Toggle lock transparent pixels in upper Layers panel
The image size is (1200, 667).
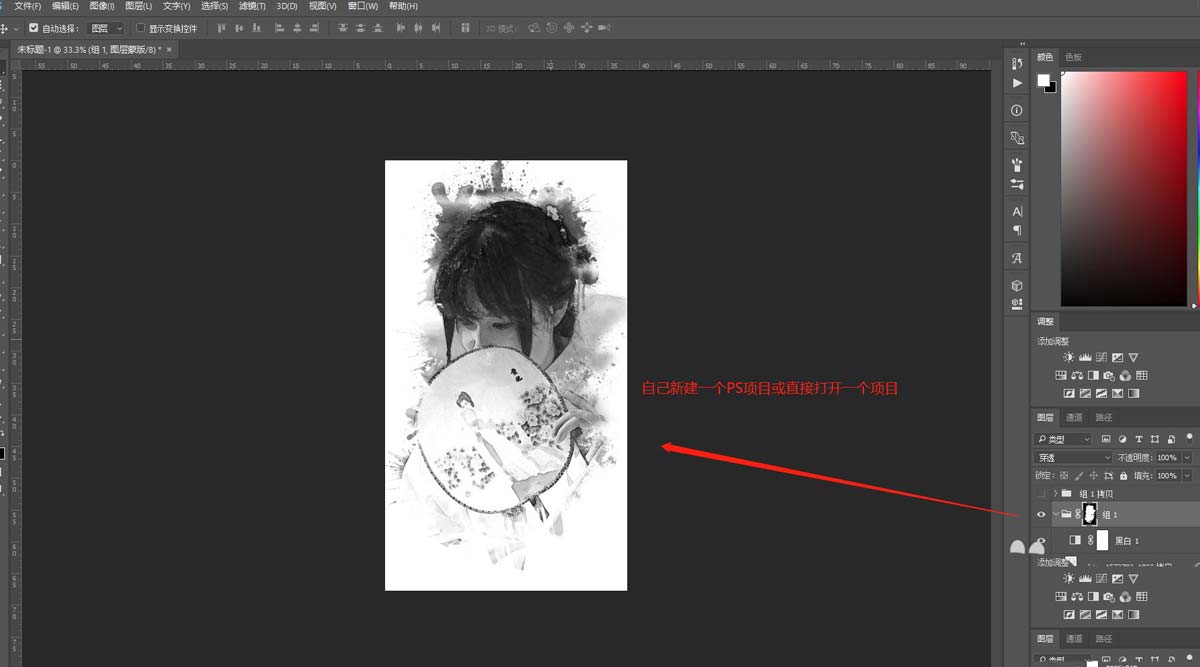pyautogui.click(x=1064, y=475)
